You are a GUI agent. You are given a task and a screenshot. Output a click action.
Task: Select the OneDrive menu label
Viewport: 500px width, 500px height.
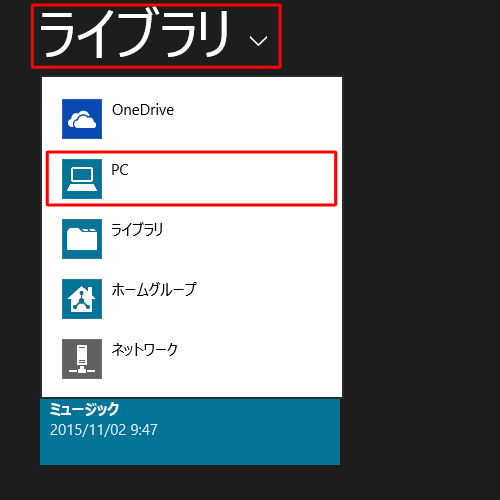[x=143, y=110]
